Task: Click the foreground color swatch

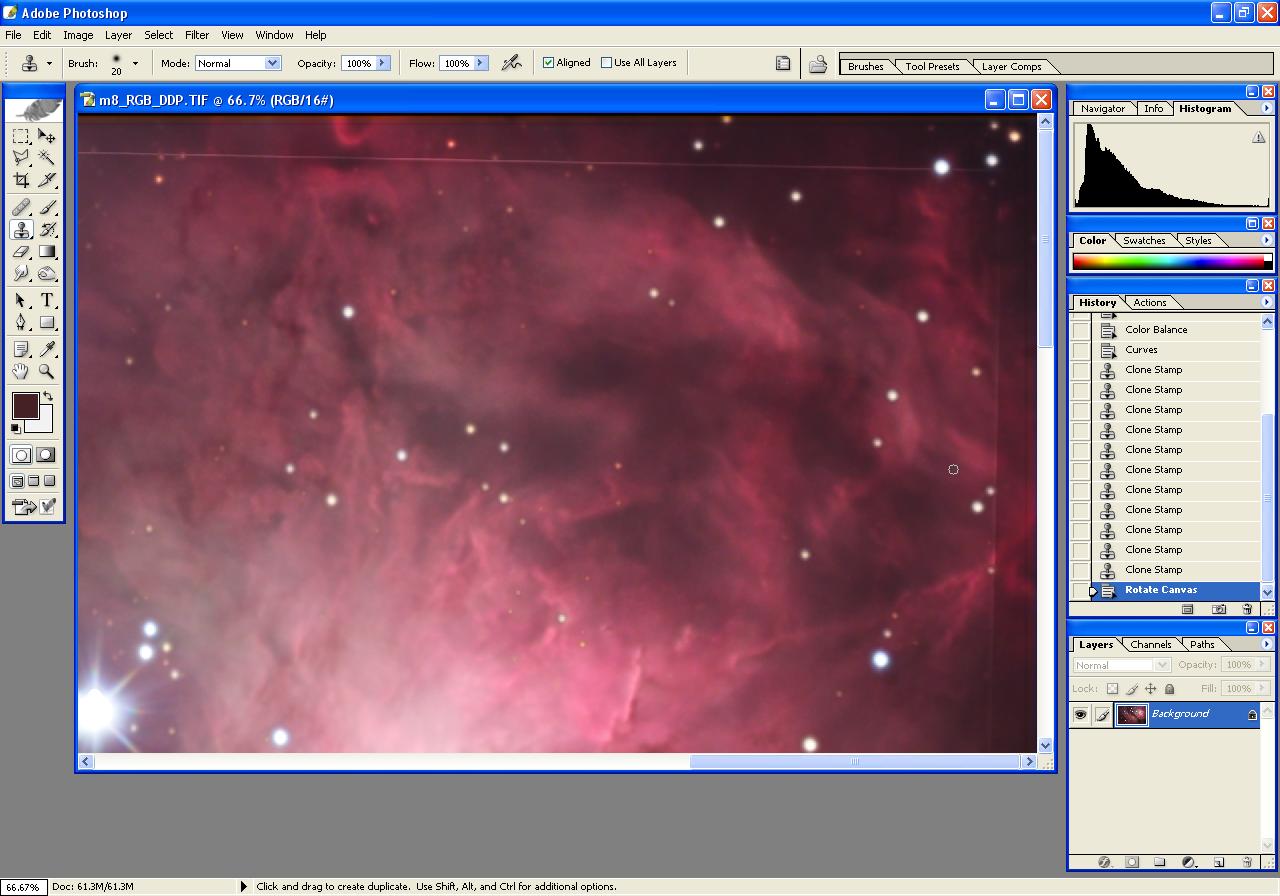Action: coord(25,406)
